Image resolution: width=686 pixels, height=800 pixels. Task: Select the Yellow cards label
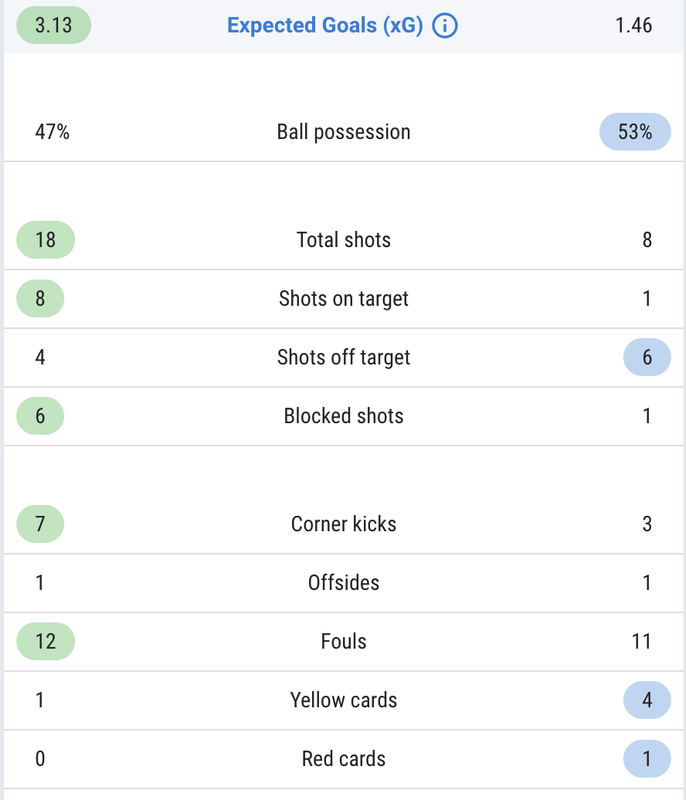coord(343,700)
